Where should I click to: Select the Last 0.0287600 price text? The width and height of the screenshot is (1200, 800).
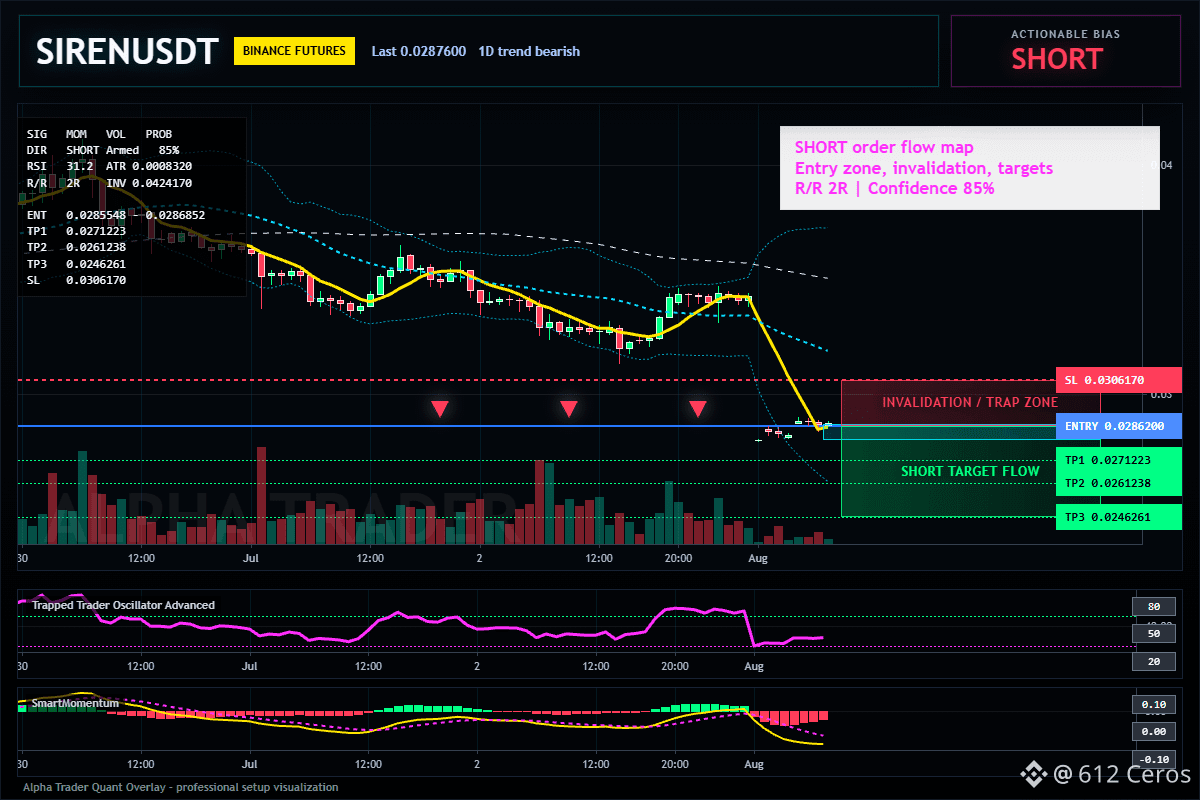tap(418, 51)
